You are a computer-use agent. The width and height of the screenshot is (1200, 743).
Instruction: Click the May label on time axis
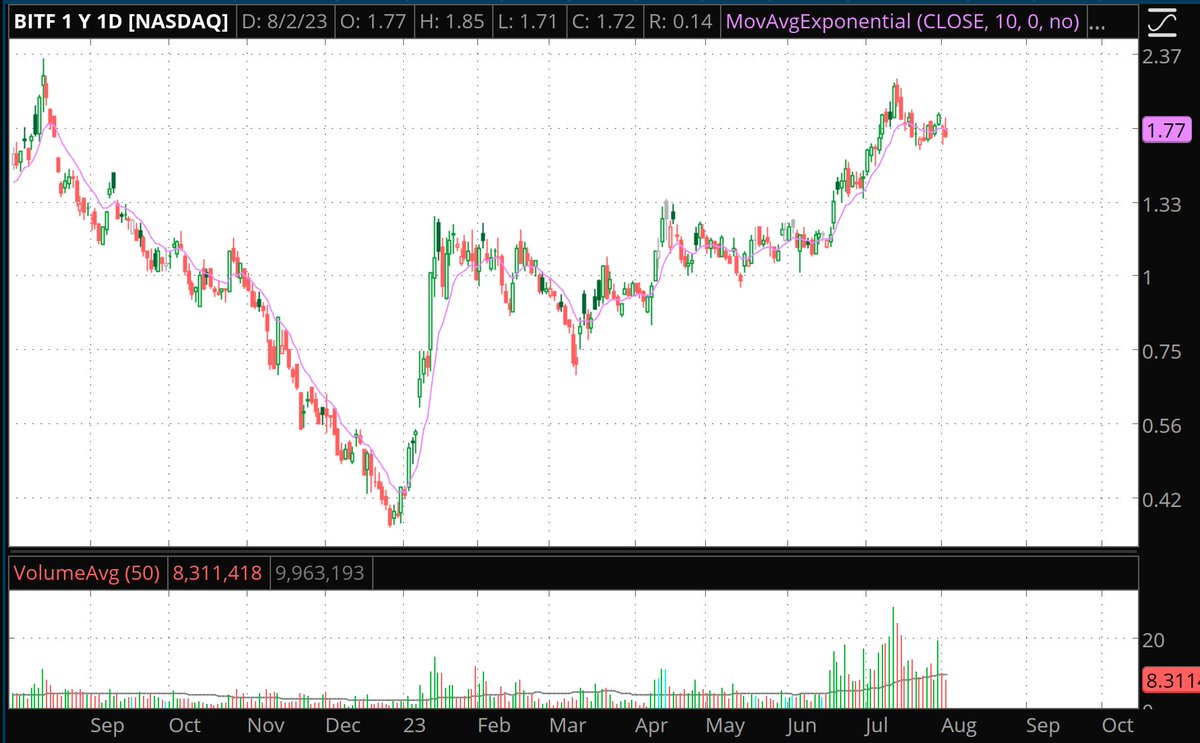tap(726, 725)
